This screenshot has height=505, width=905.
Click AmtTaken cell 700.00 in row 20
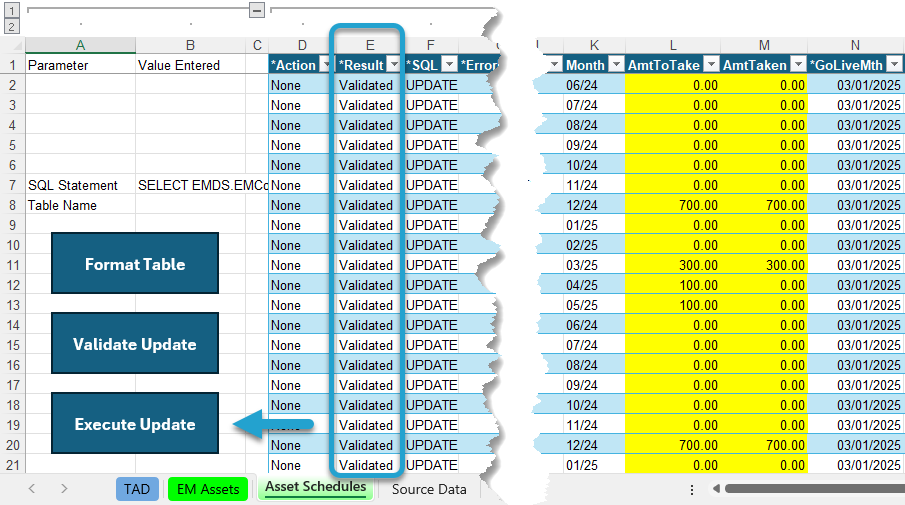click(x=764, y=446)
